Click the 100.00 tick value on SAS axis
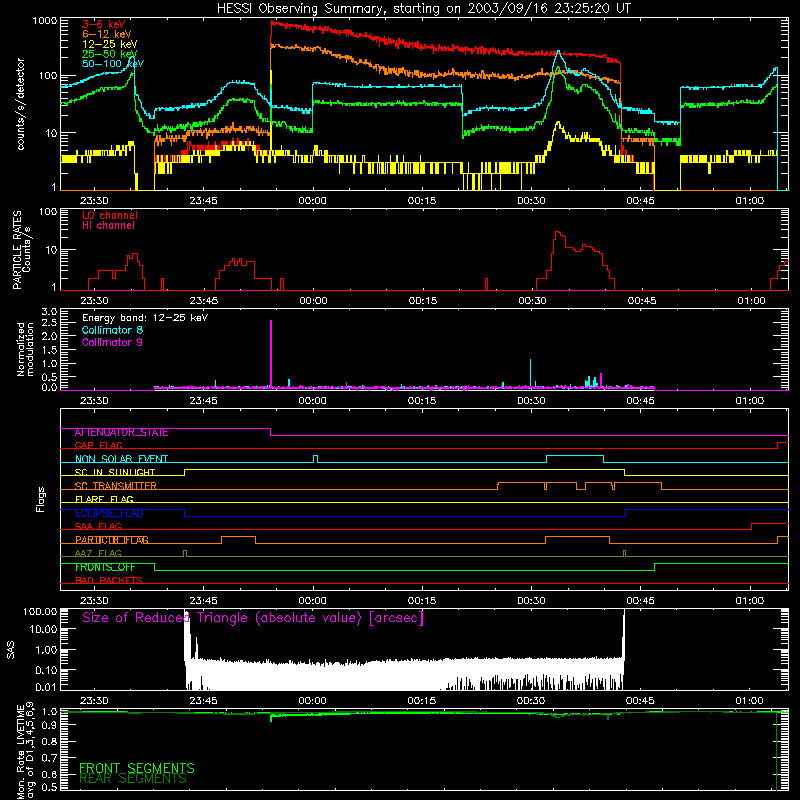The image size is (800, 800). point(40,612)
